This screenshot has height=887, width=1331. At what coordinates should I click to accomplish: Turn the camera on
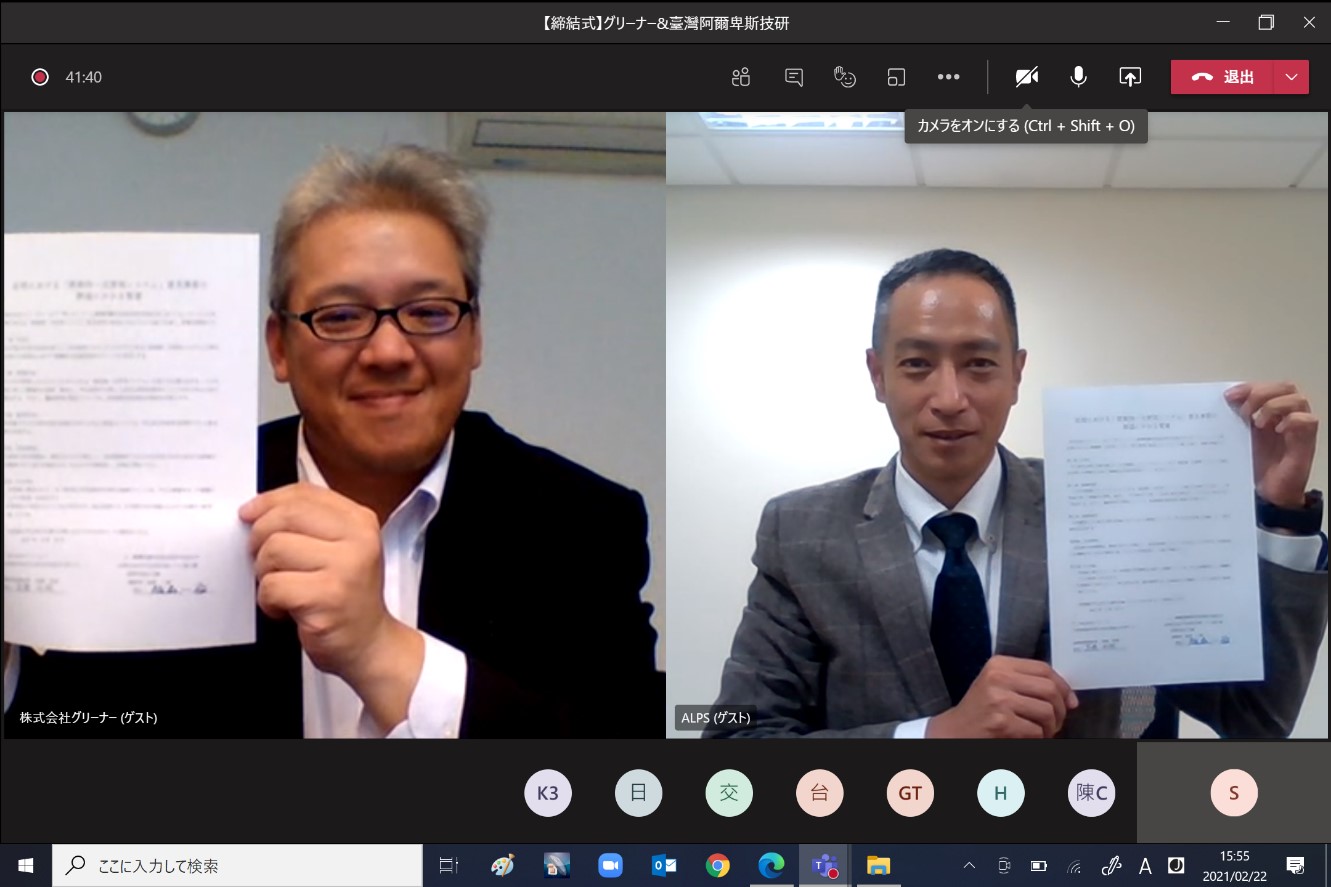click(x=1027, y=77)
